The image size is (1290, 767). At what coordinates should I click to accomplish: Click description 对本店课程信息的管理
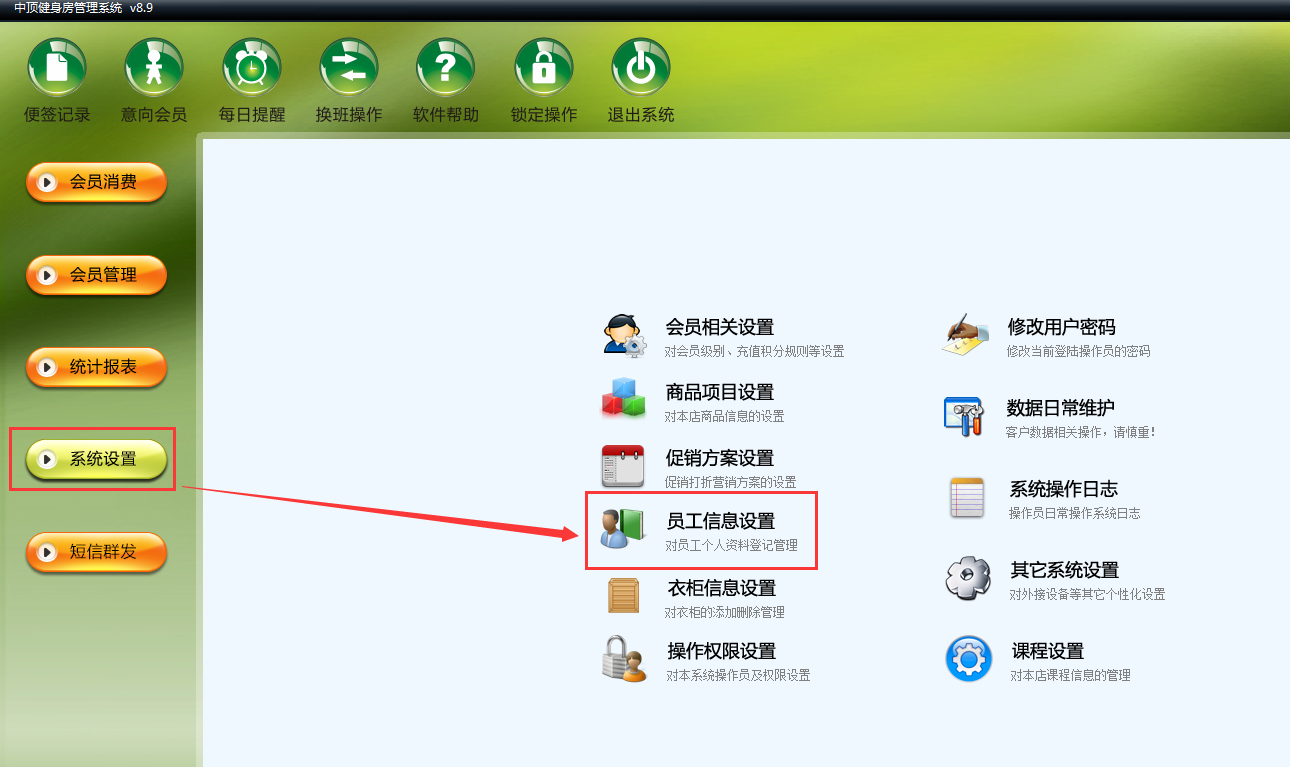coord(1071,676)
